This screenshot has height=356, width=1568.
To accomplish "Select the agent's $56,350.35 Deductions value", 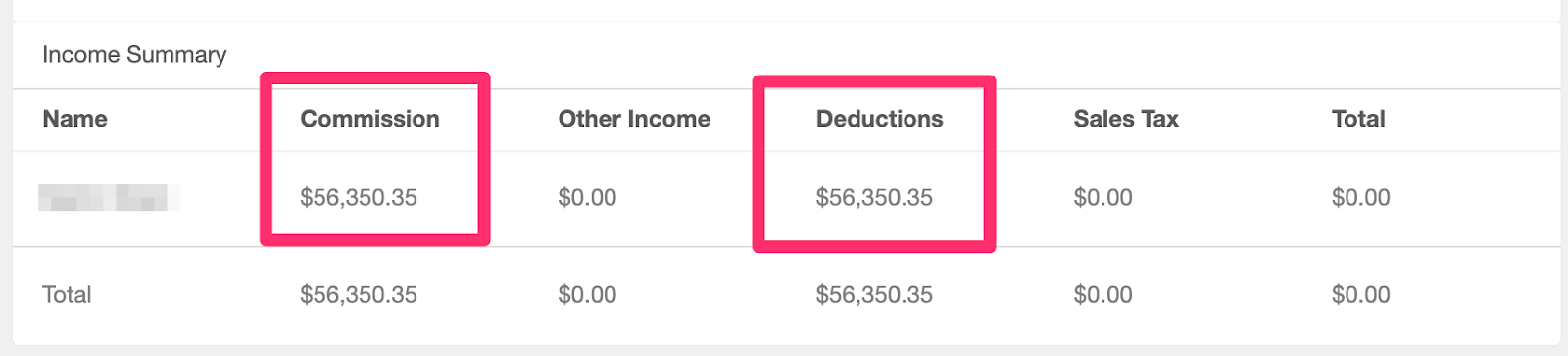I will (x=874, y=197).
